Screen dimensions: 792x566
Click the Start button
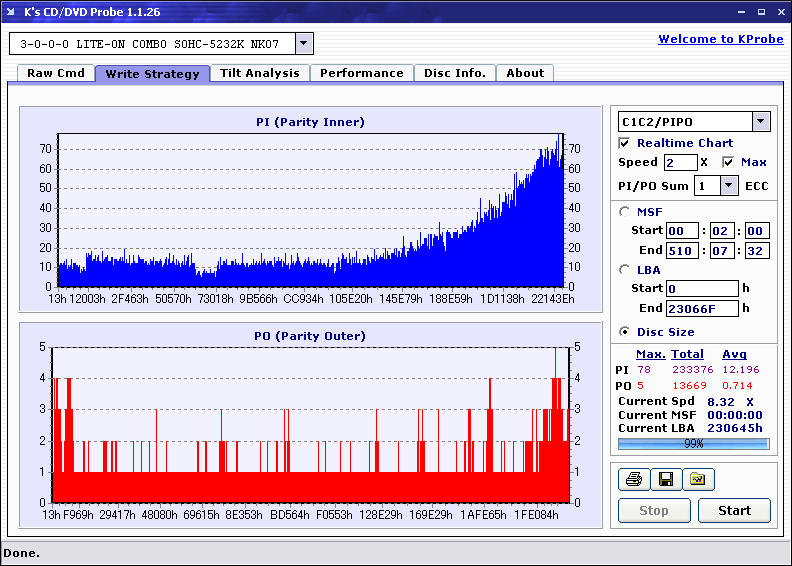[734, 510]
